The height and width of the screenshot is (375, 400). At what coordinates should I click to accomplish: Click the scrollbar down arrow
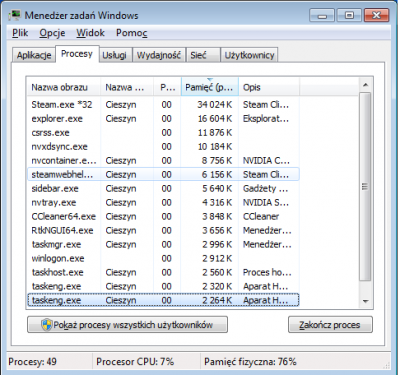click(366, 301)
